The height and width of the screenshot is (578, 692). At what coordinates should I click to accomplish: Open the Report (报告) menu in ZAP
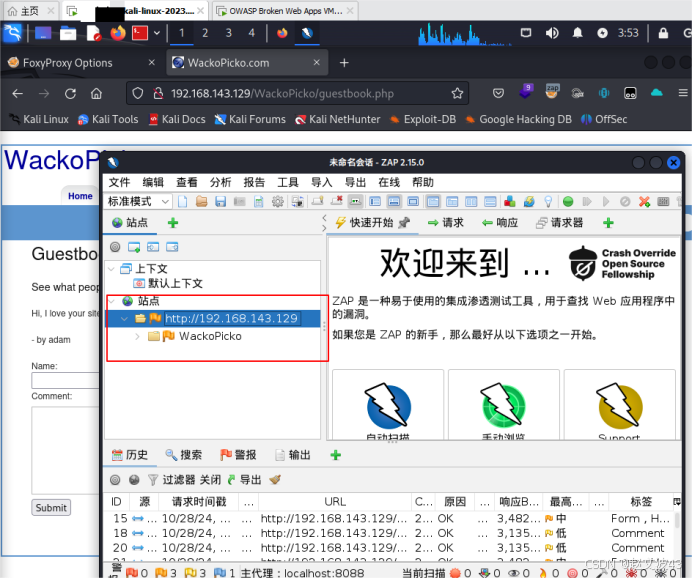click(254, 182)
